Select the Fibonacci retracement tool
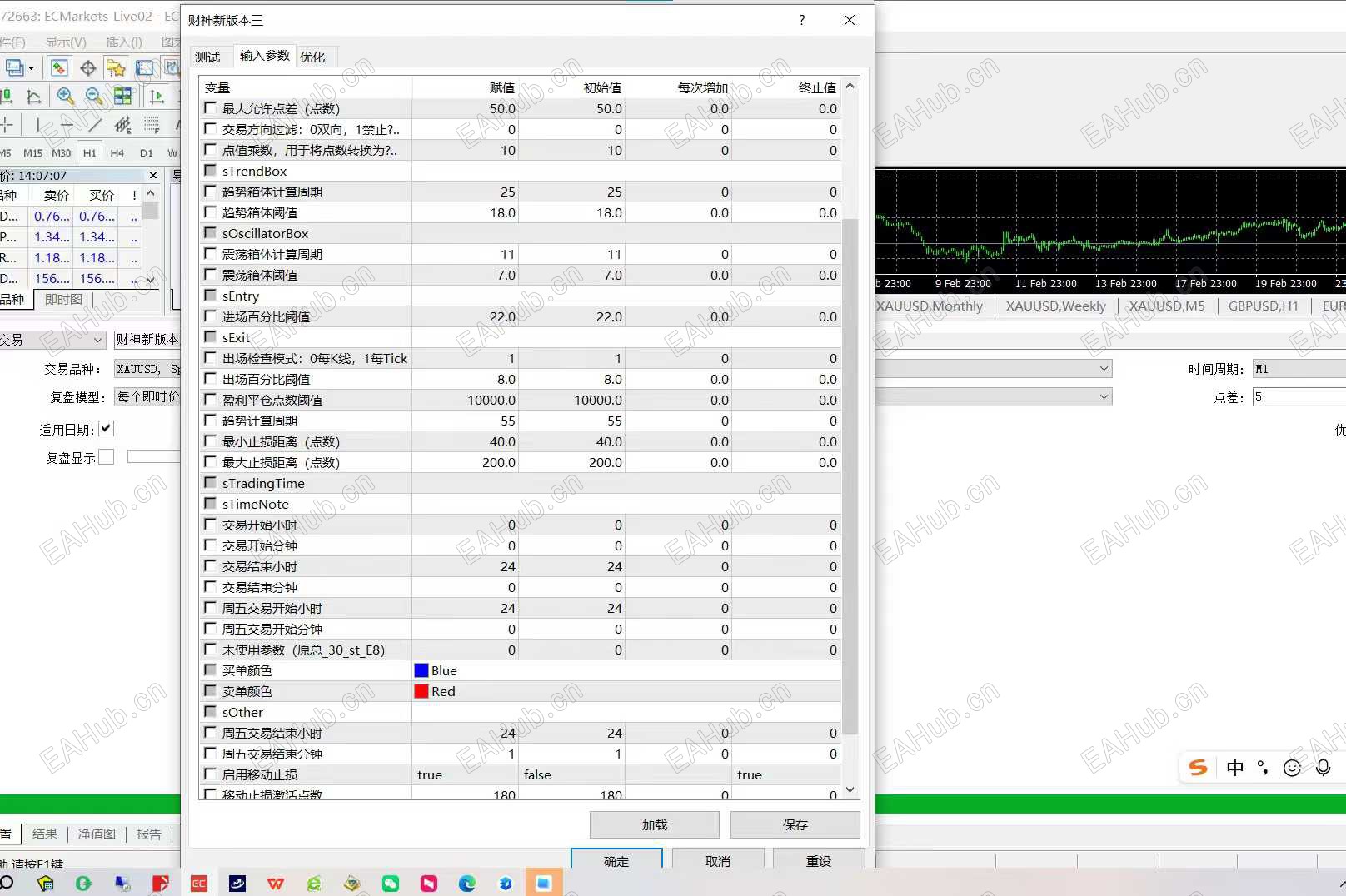This screenshot has width=1346, height=896. pyautogui.click(x=152, y=125)
